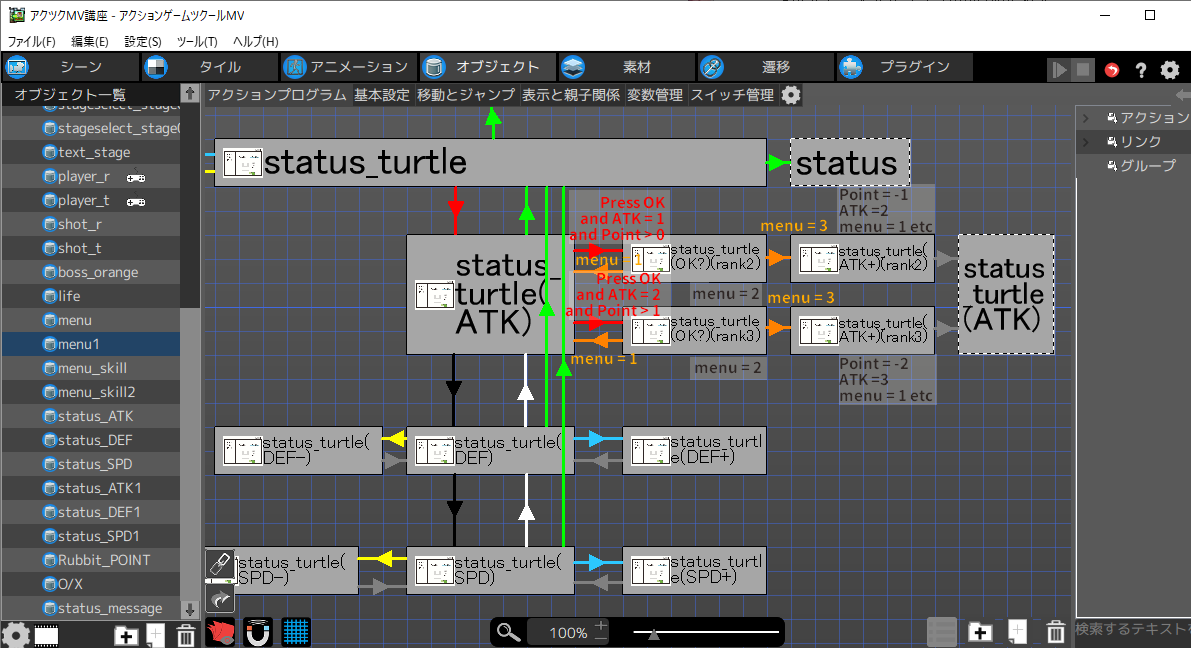This screenshot has width=1191, height=648.
Task: Click the chain link tool icon
Action: [x=220, y=564]
